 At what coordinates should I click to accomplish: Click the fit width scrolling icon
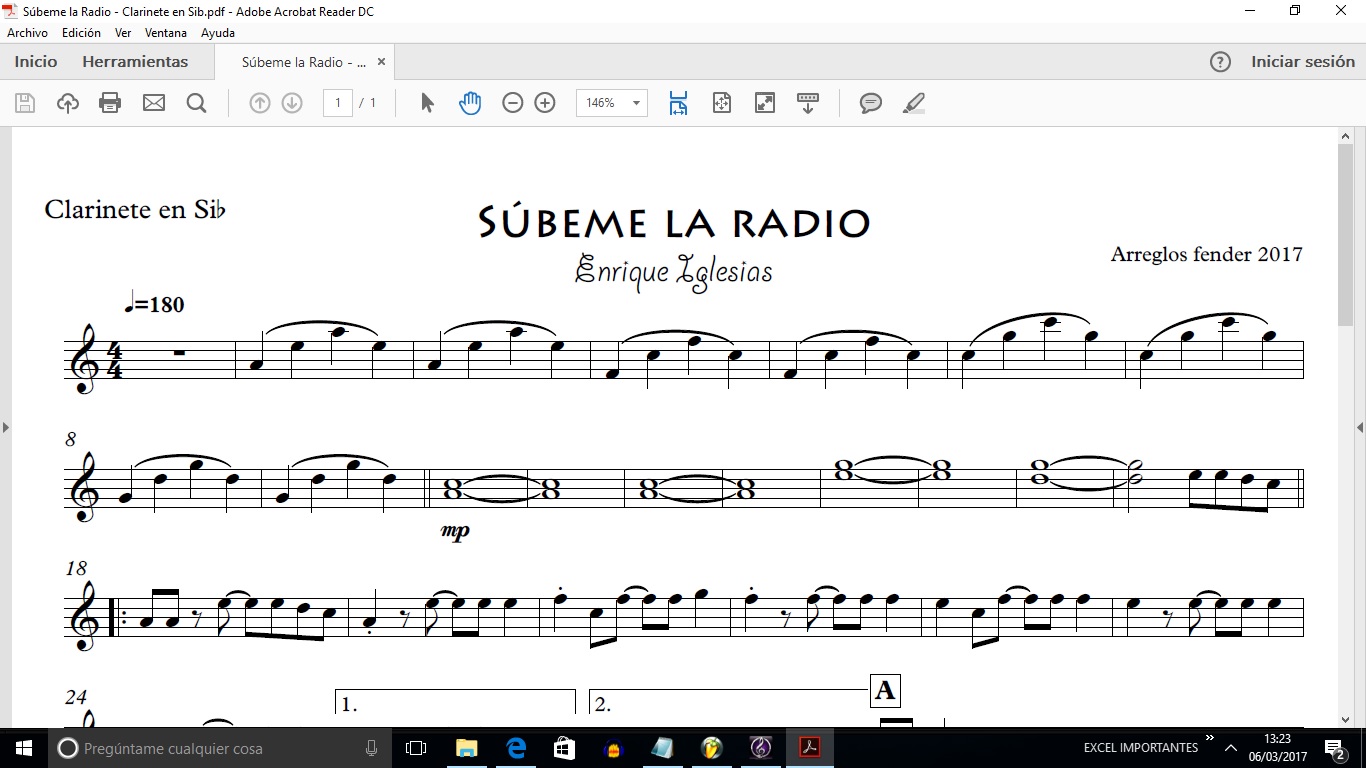pos(679,103)
